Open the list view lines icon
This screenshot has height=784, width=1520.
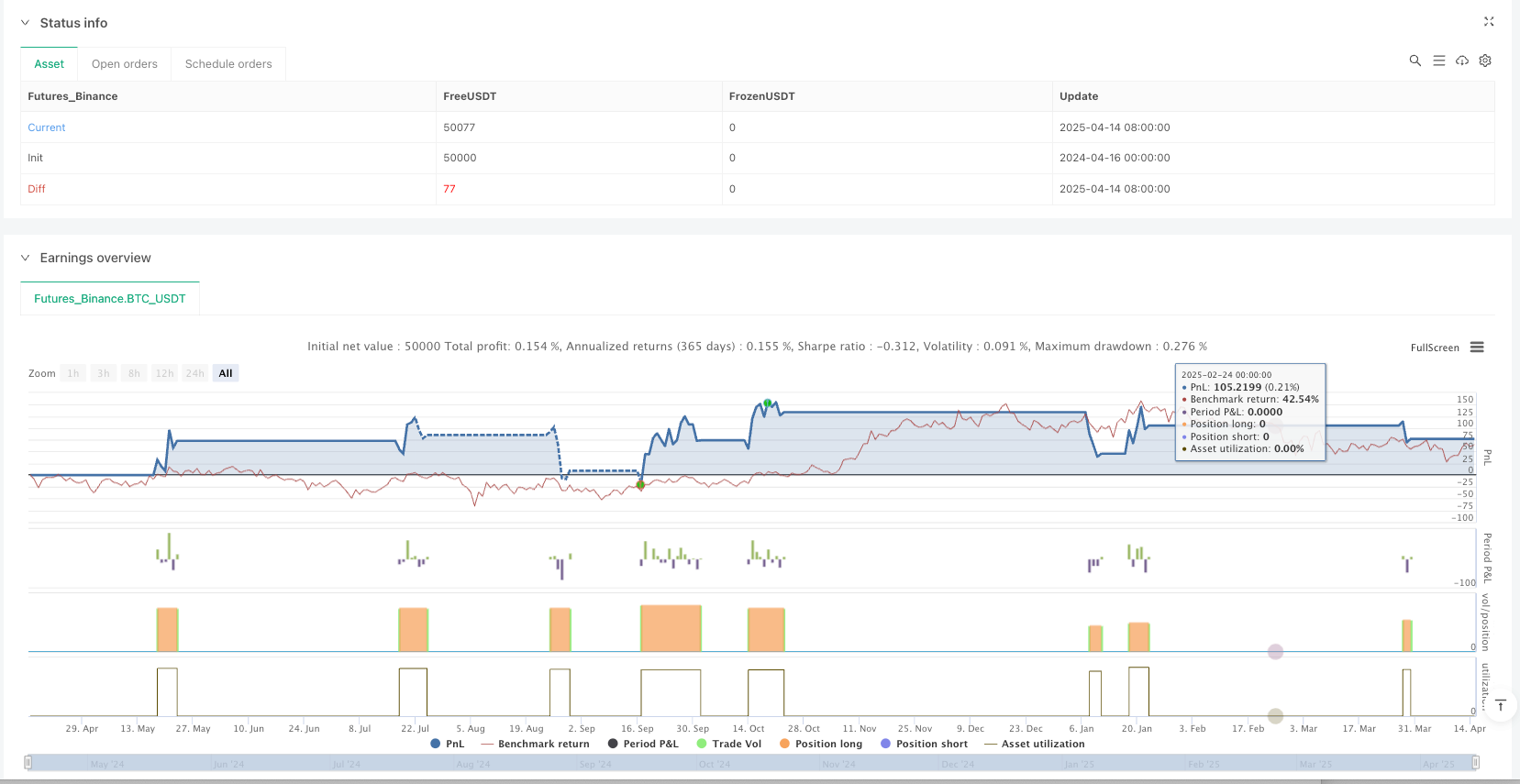[x=1438, y=61]
